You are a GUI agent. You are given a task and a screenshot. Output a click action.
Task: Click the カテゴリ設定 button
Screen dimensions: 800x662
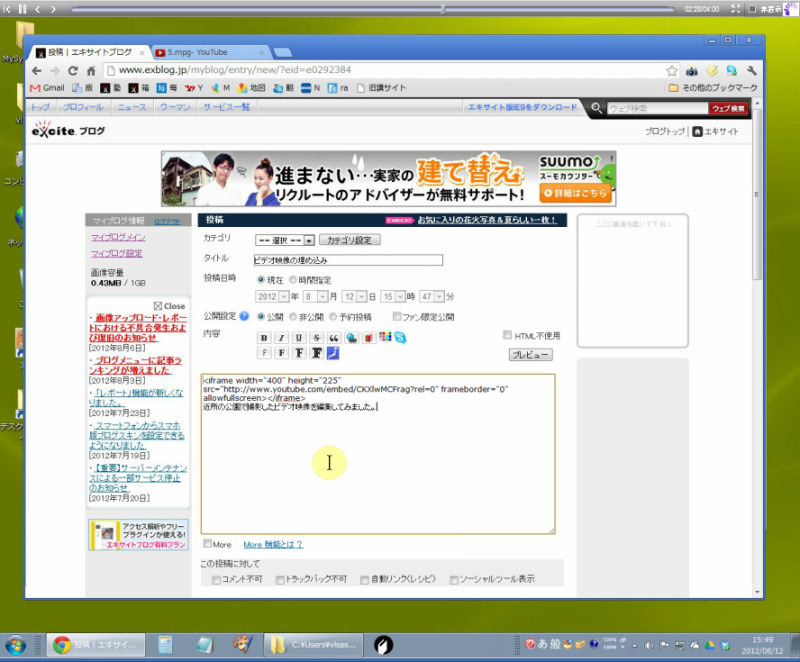(349, 240)
